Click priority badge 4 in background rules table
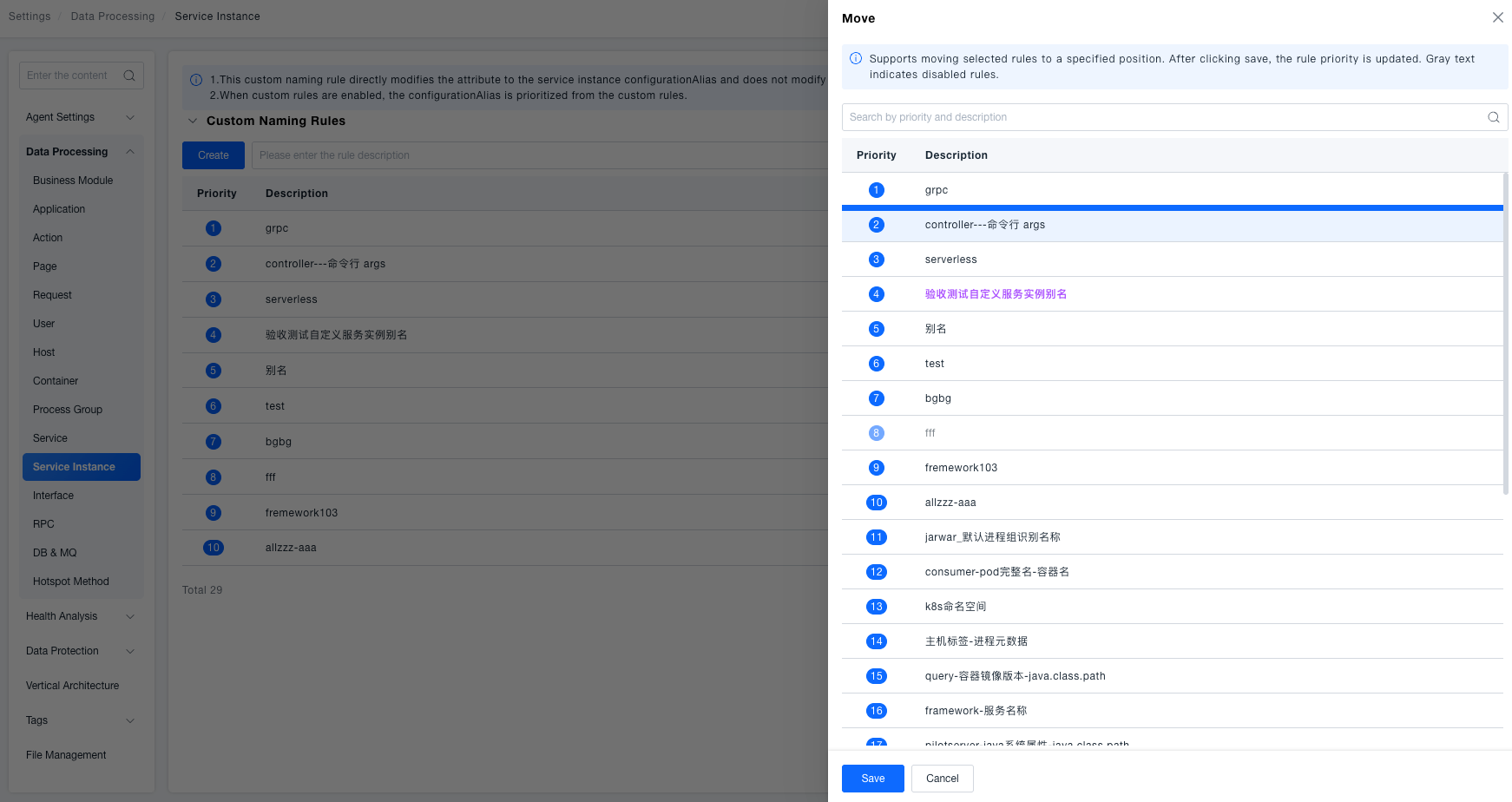 pyautogui.click(x=214, y=335)
